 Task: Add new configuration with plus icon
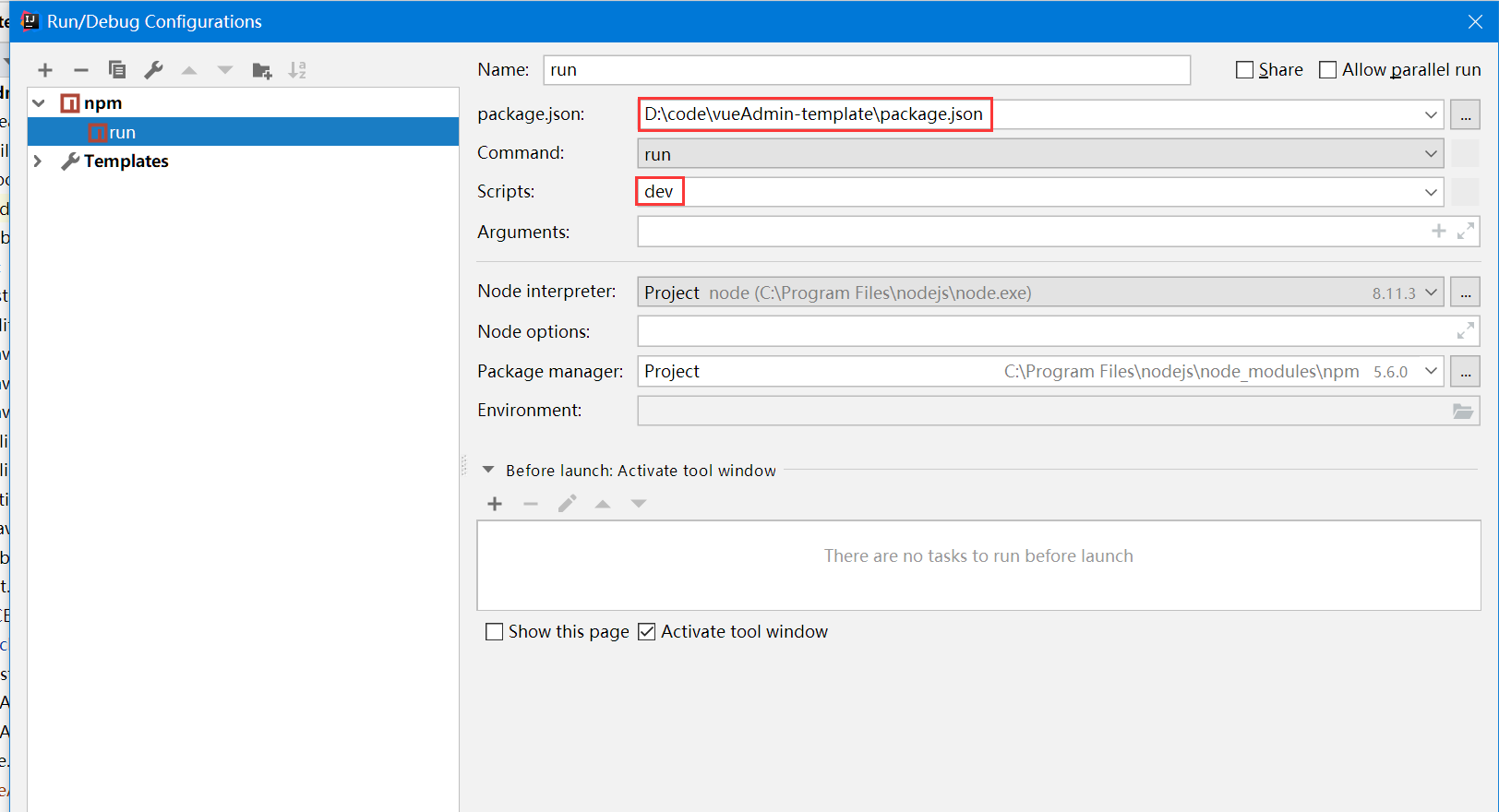tap(45, 70)
